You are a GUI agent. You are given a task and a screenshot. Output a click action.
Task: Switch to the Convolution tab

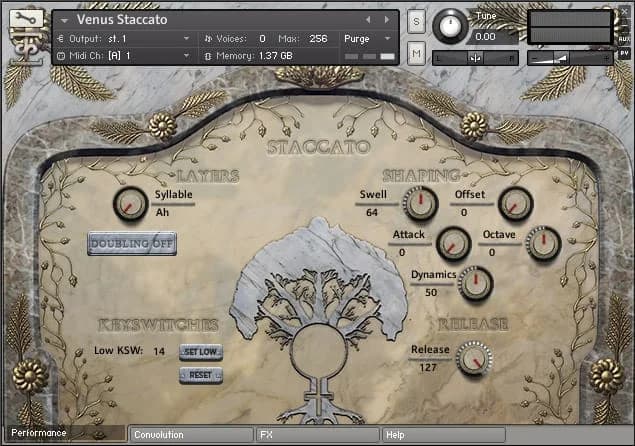coord(191,435)
